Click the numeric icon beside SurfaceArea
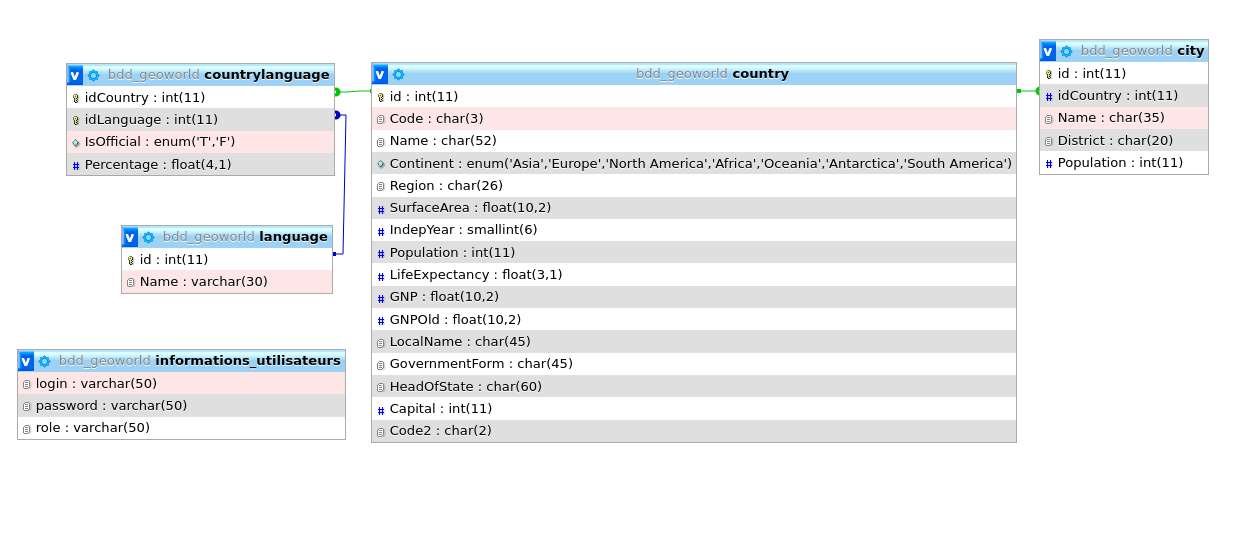The image size is (1234, 558). 381,209
